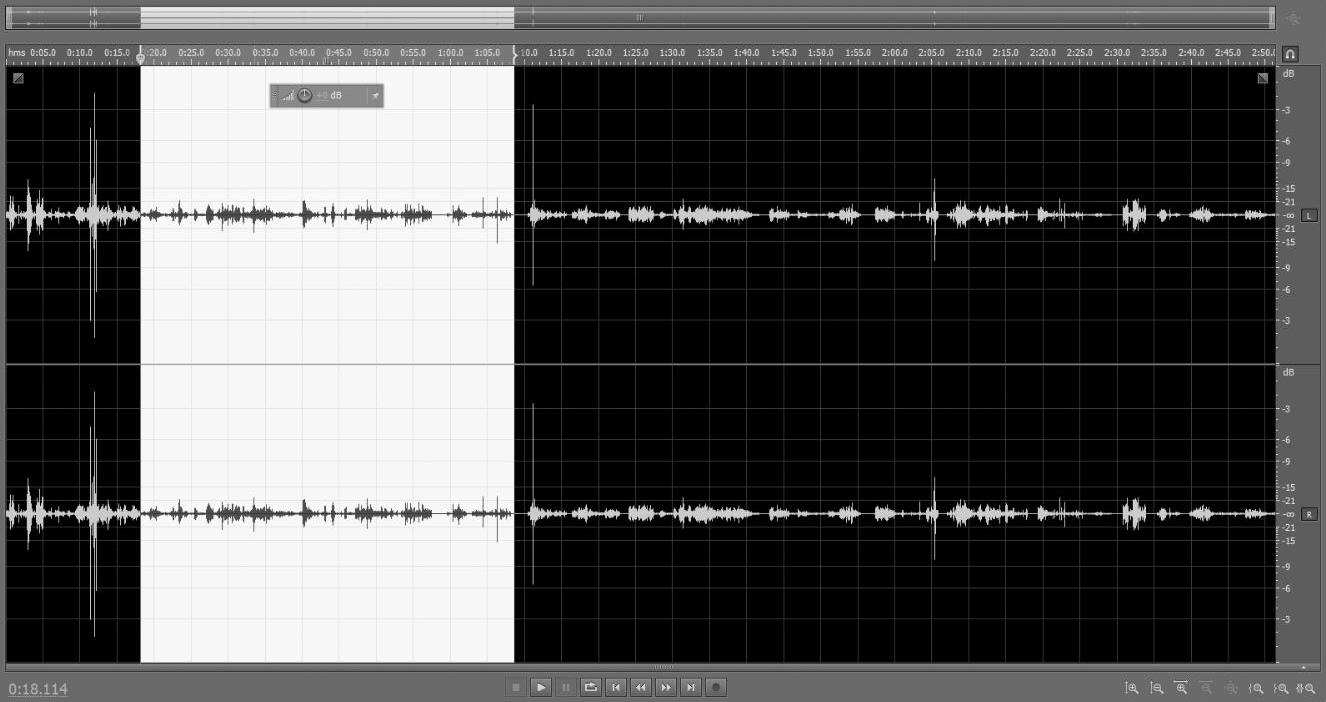Start playback with the Play button
This screenshot has height=702, width=1326.
(541, 687)
